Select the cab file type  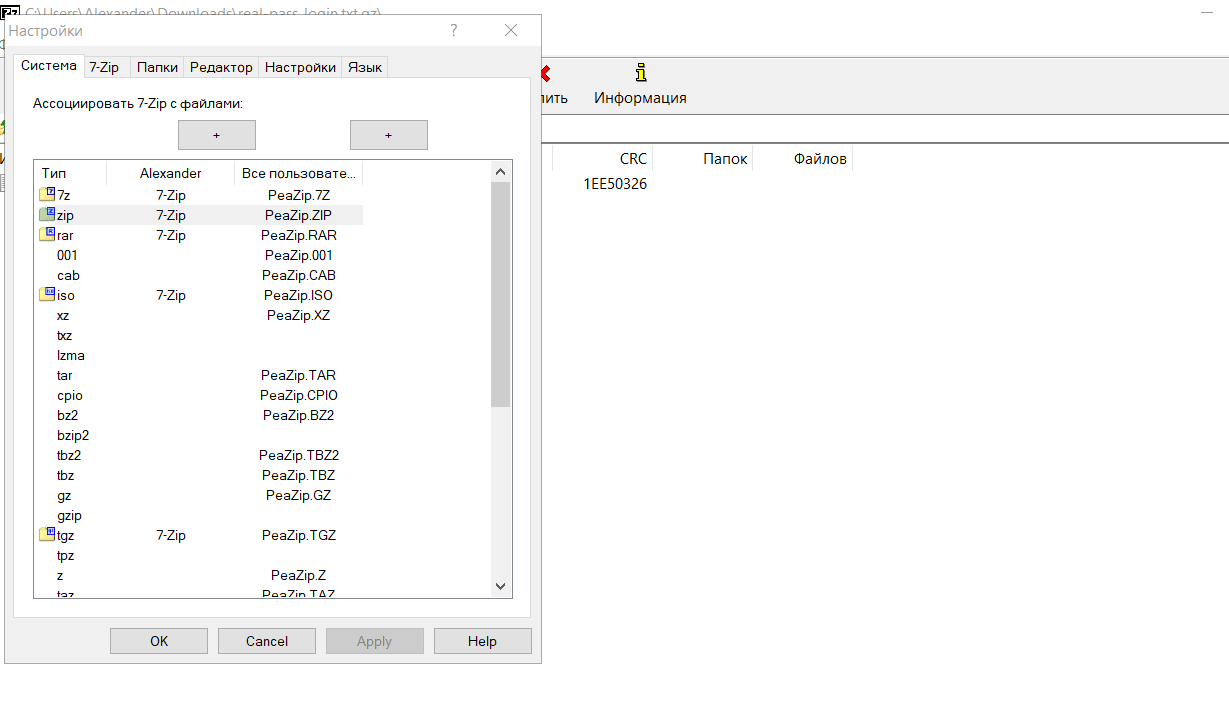point(68,275)
